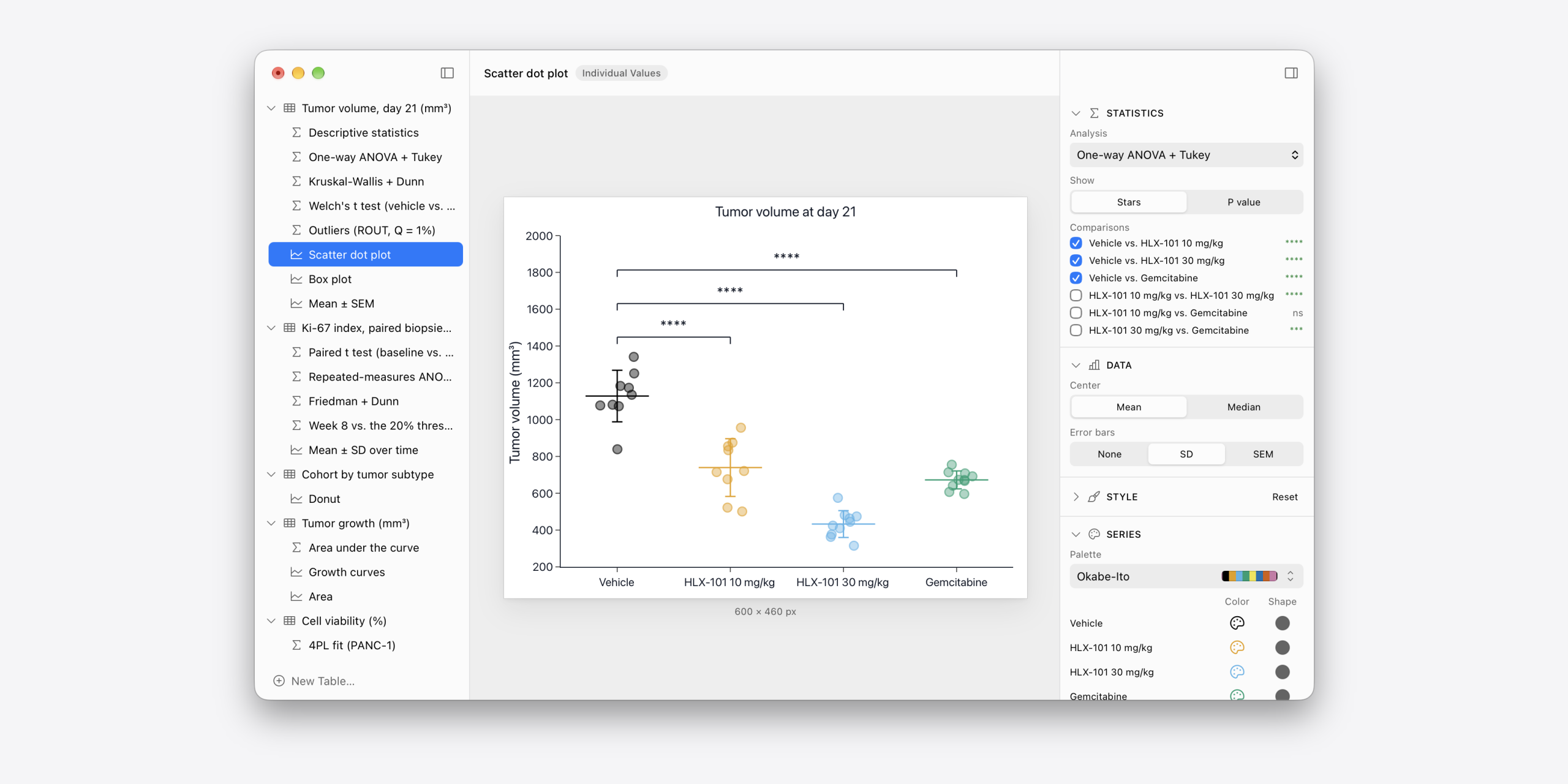Click the sigma icon next to Descriptive statistics

(296, 133)
